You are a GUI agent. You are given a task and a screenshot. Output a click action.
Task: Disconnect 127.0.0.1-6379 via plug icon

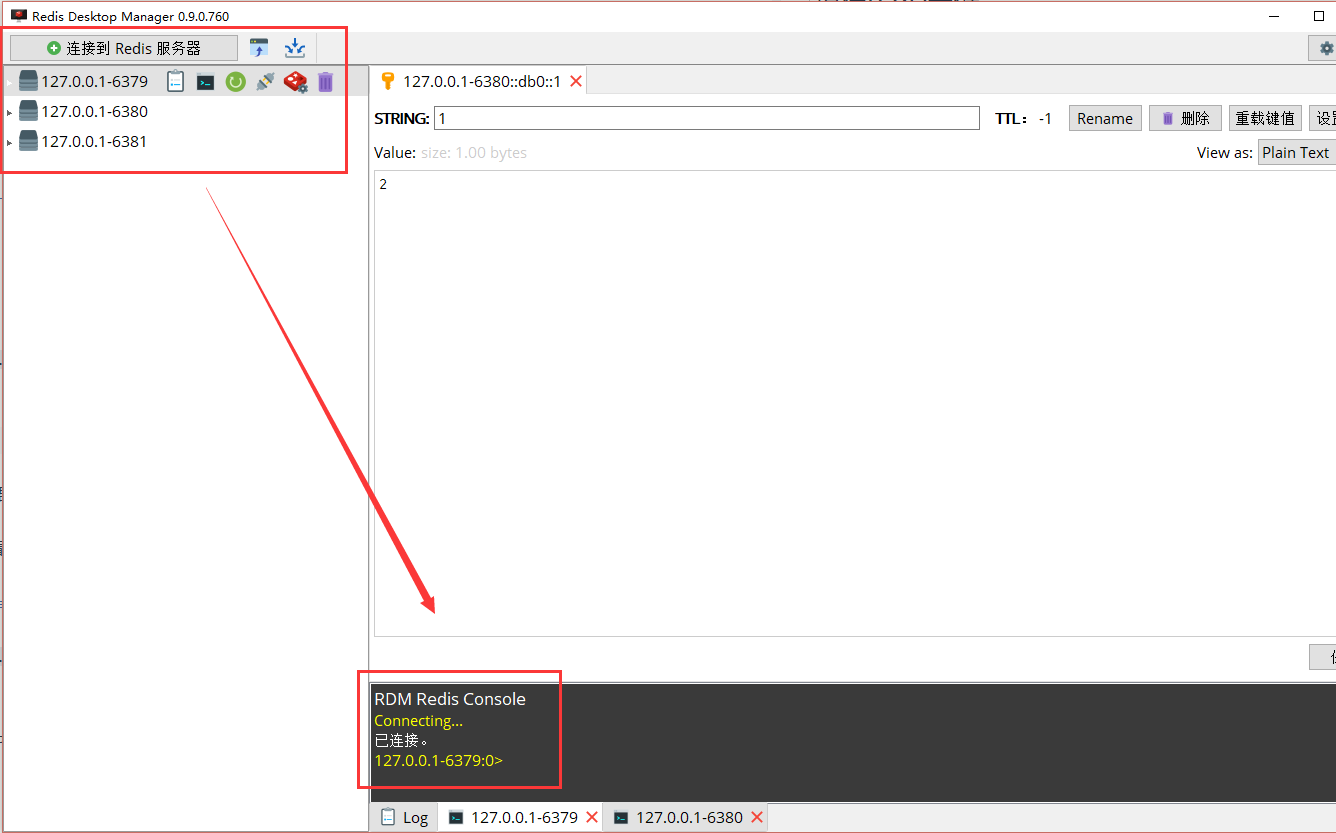point(265,82)
